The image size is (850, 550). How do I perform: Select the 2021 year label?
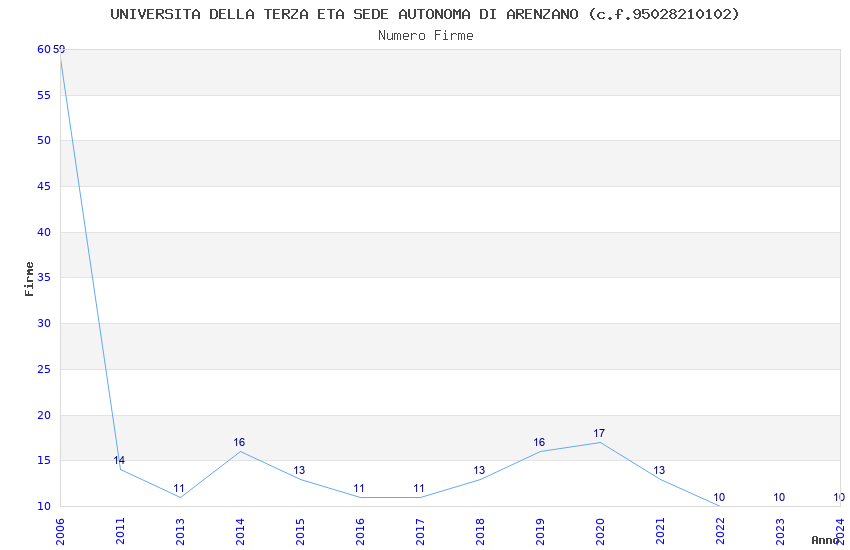click(660, 532)
